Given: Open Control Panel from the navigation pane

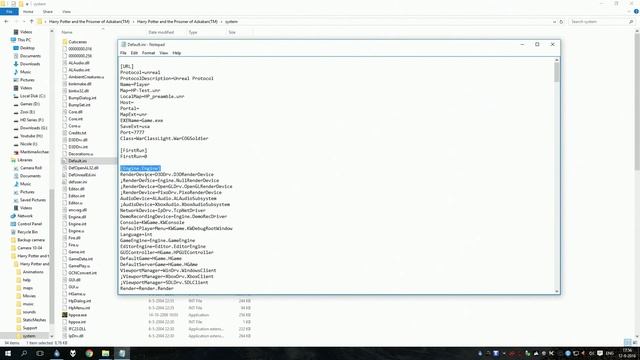Looking at the screenshot, I should tap(29, 224).
